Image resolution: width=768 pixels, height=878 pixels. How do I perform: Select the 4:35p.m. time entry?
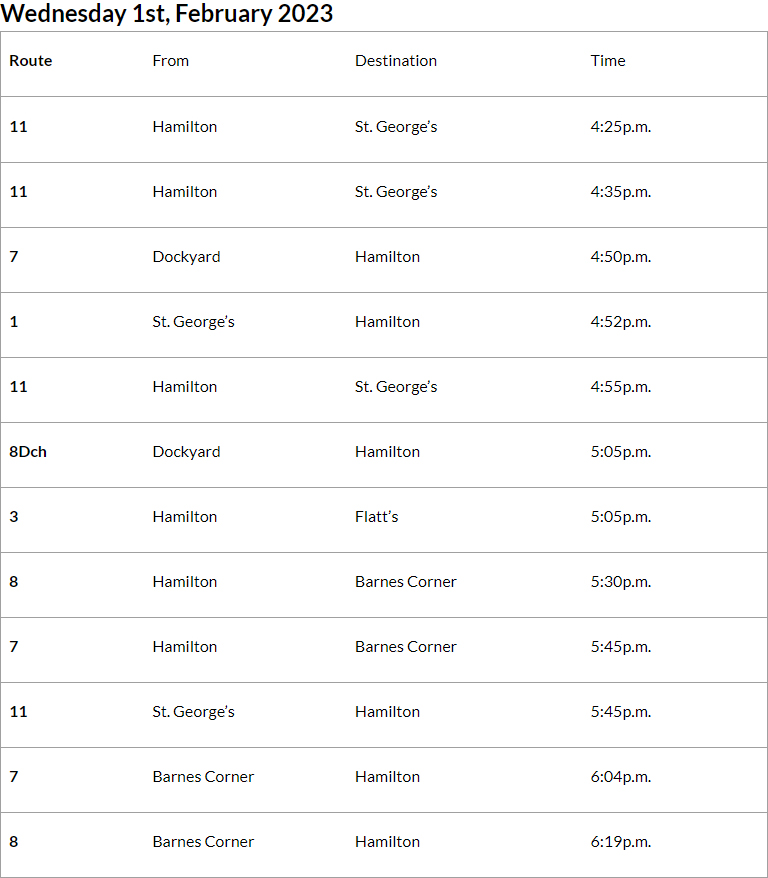pyautogui.click(x=620, y=192)
